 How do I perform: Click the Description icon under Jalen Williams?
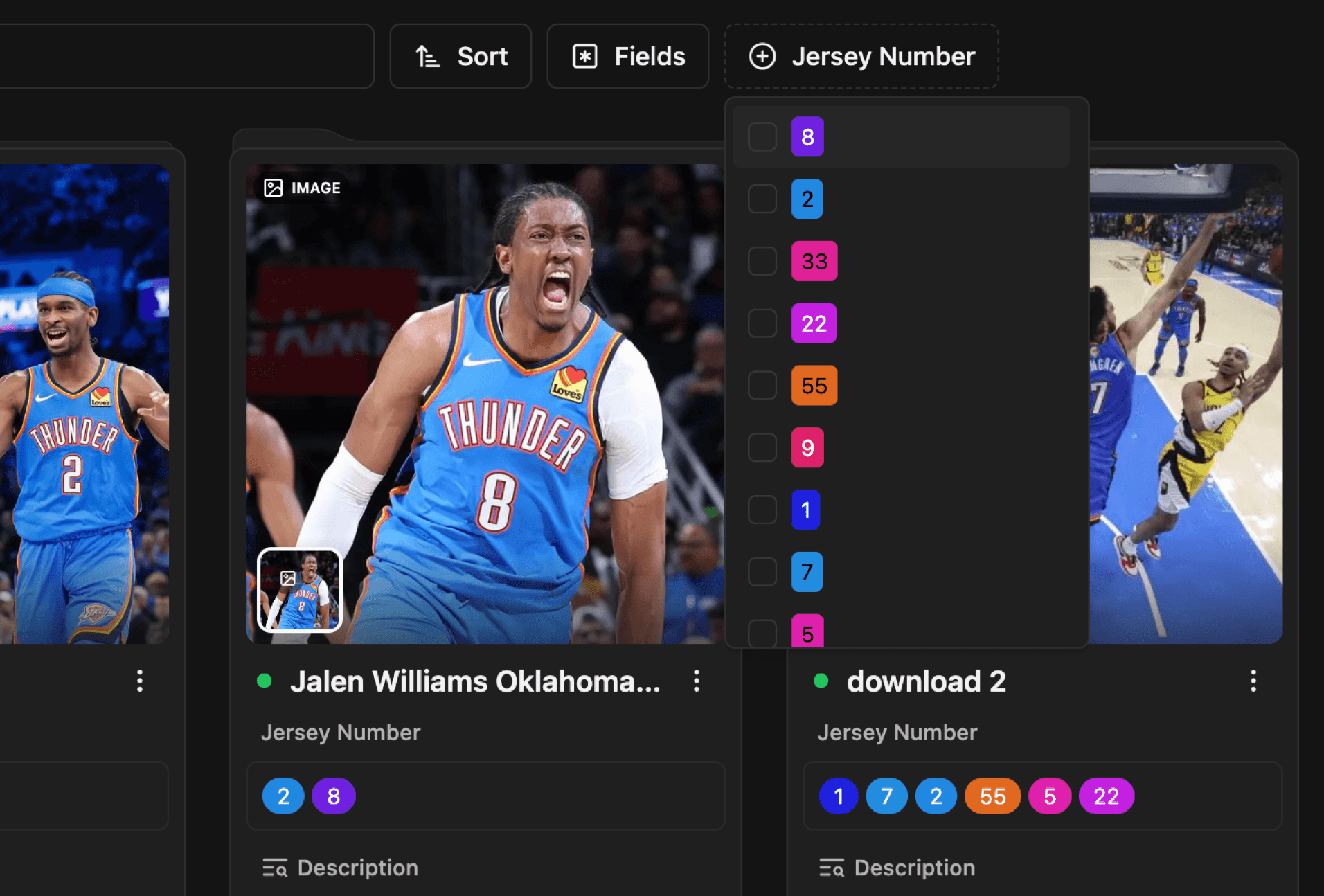point(276,868)
